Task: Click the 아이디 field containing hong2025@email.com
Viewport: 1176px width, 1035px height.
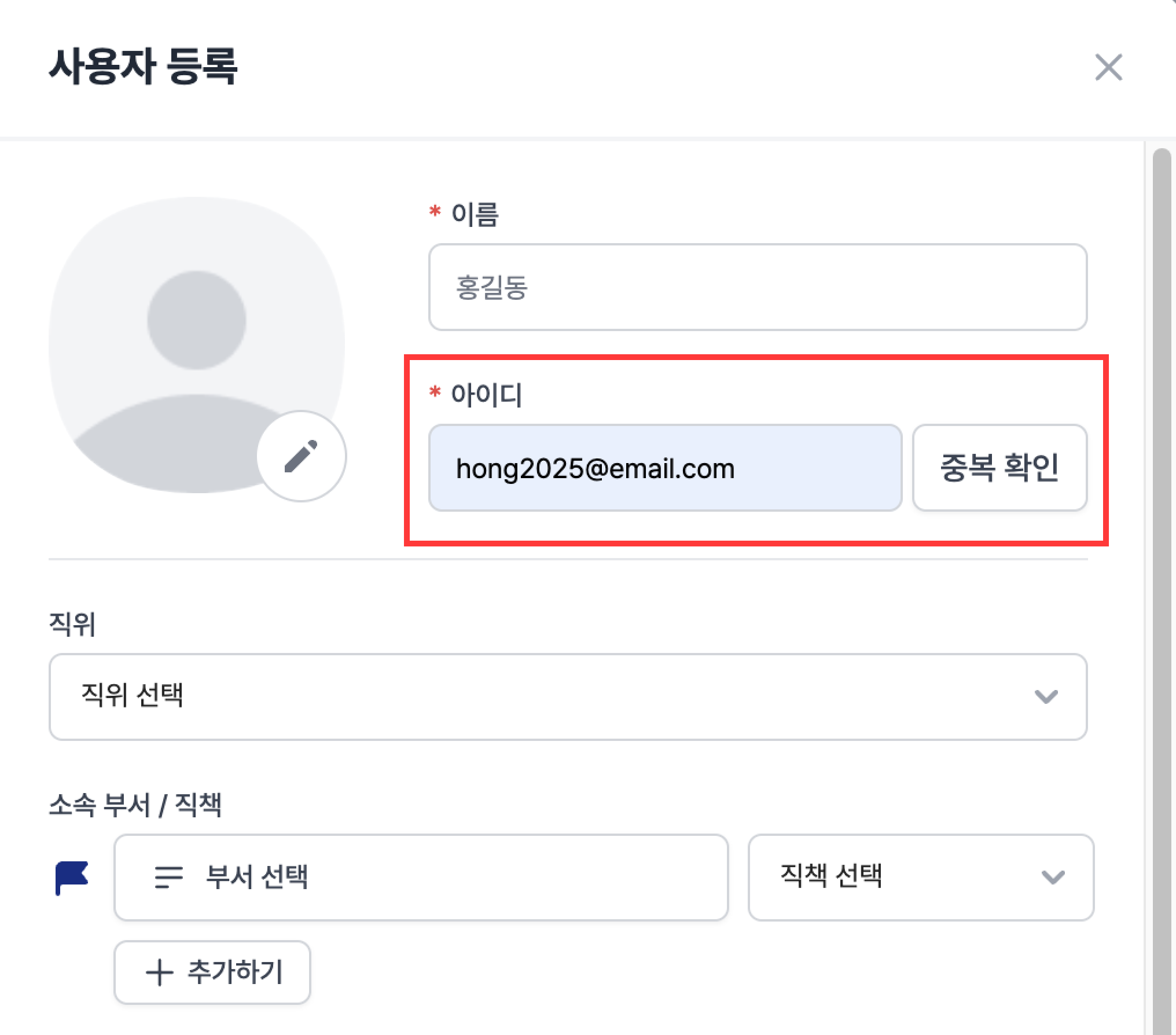Action: (664, 468)
